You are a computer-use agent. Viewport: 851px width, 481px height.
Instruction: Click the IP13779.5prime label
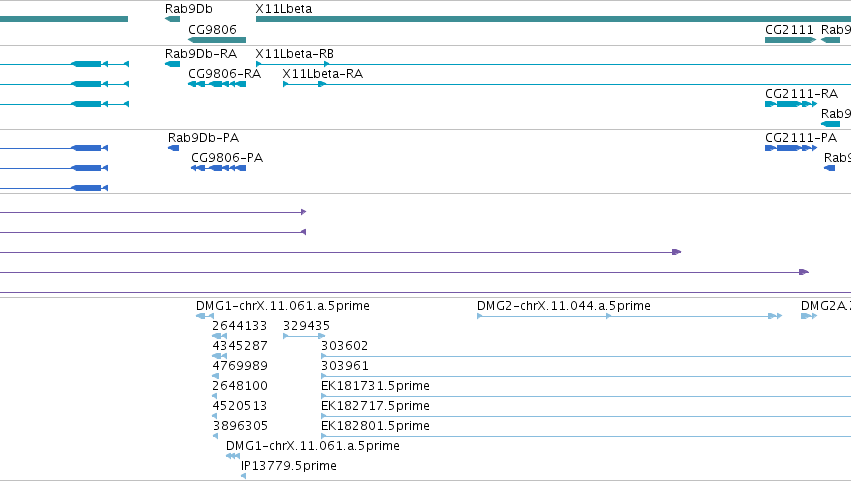[288, 465]
